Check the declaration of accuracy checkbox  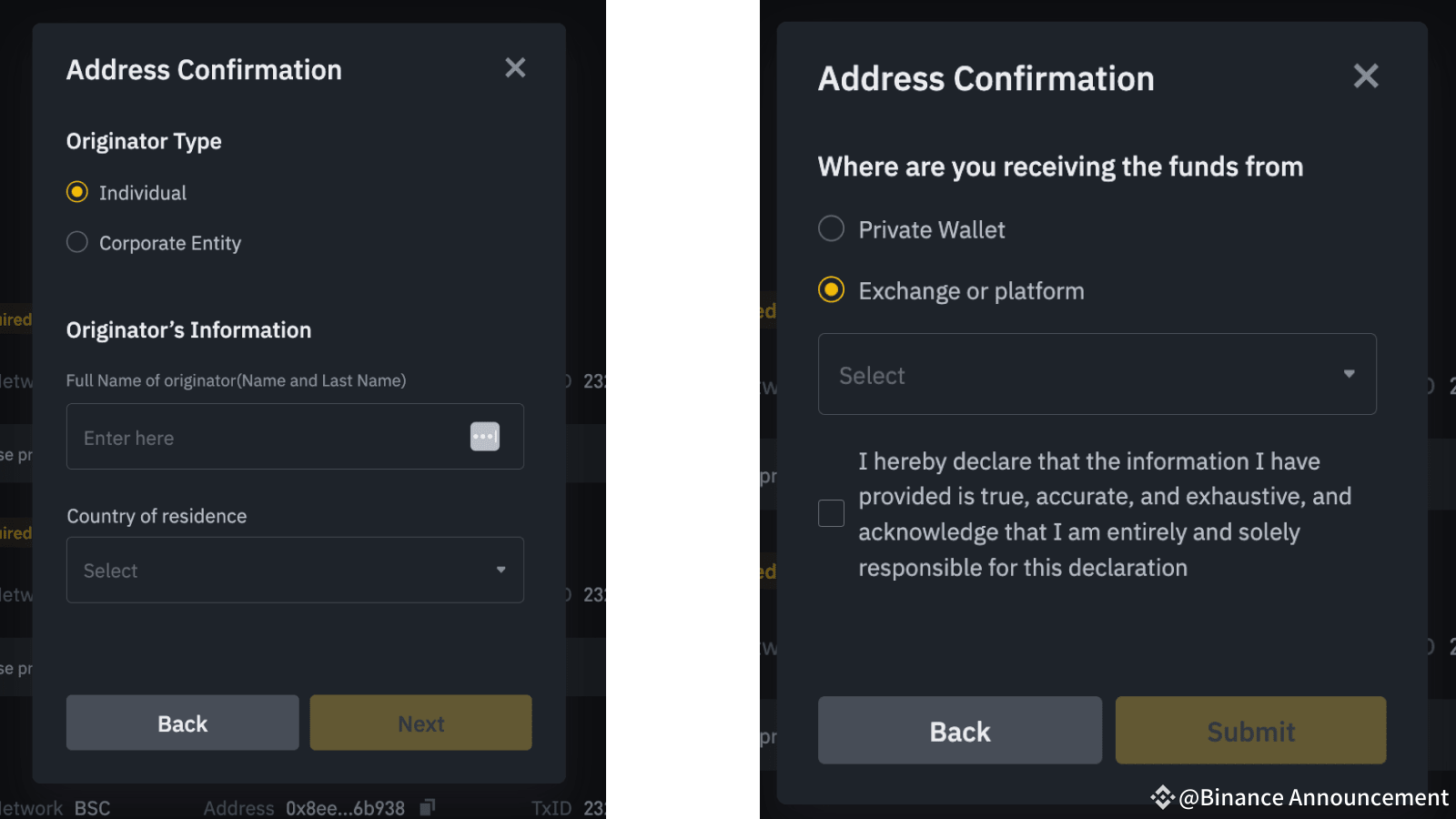[830, 512]
